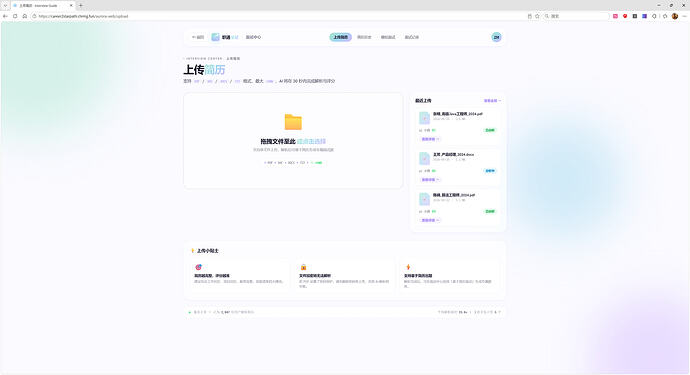The image size is (690, 375).
Task: Select the active 上传 tab in header
Action: tap(341, 37)
